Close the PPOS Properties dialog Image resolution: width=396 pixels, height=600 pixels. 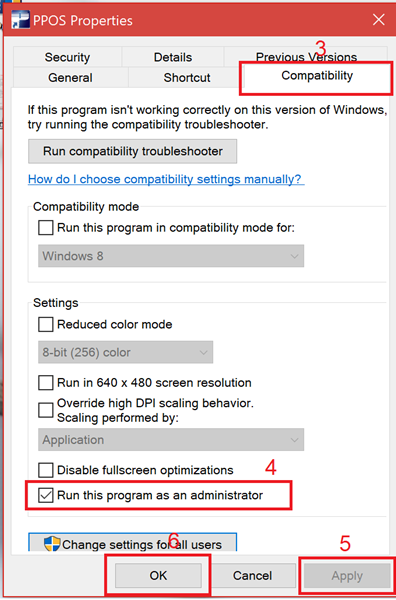pyautogui.click(x=378, y=20)
